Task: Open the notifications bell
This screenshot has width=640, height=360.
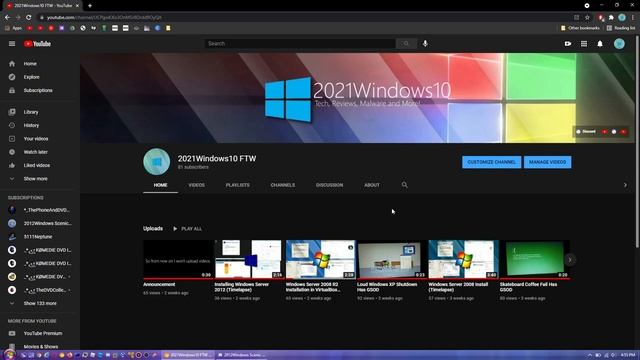Action: point(600,44)
